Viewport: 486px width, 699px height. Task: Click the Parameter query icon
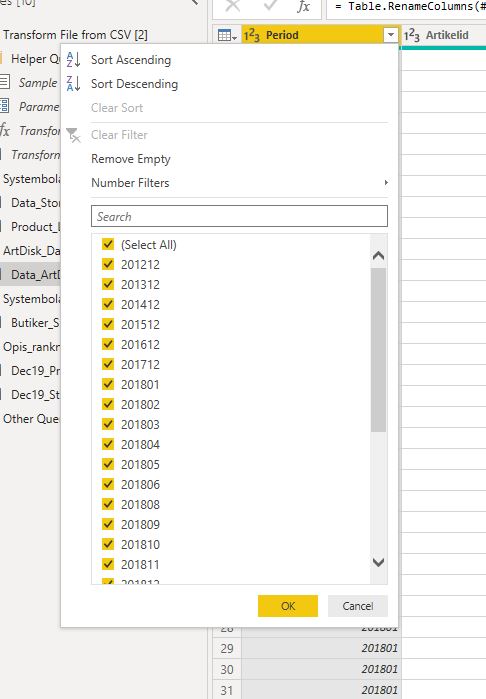pyautogui.click(x=4, y=107)
